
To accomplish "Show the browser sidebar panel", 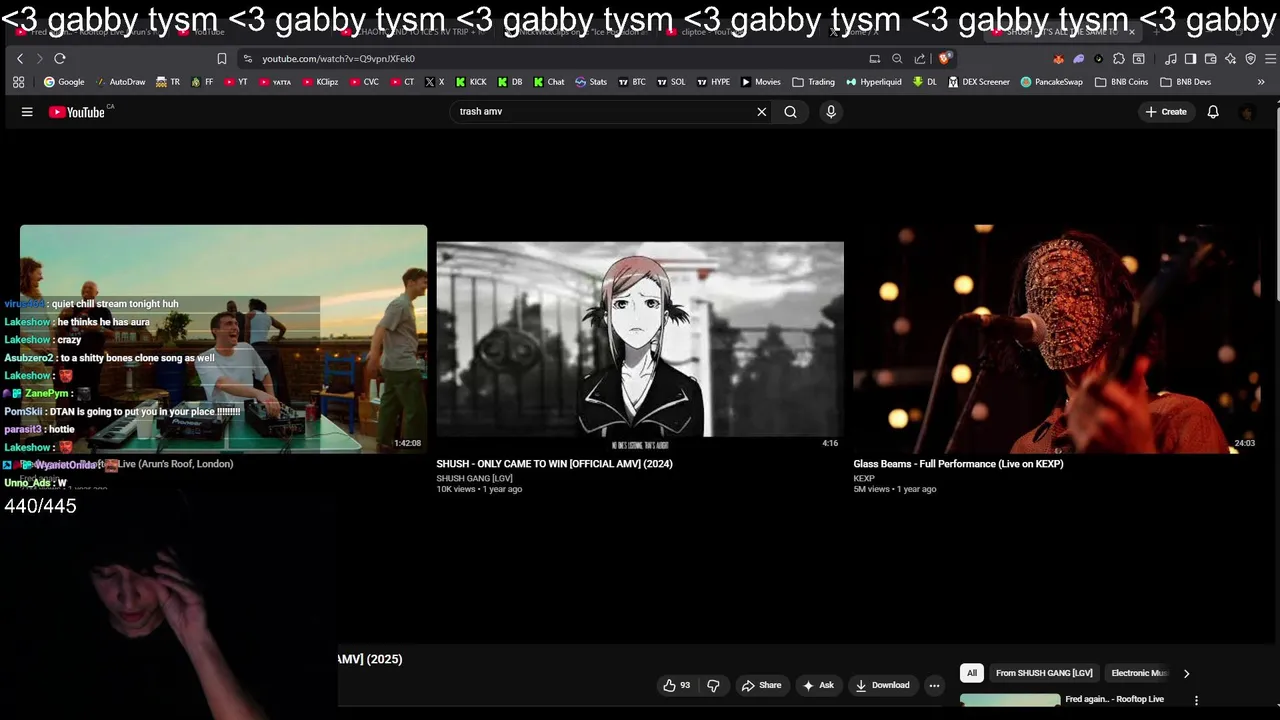I will pyautogui.click(x=1190, y=59).
